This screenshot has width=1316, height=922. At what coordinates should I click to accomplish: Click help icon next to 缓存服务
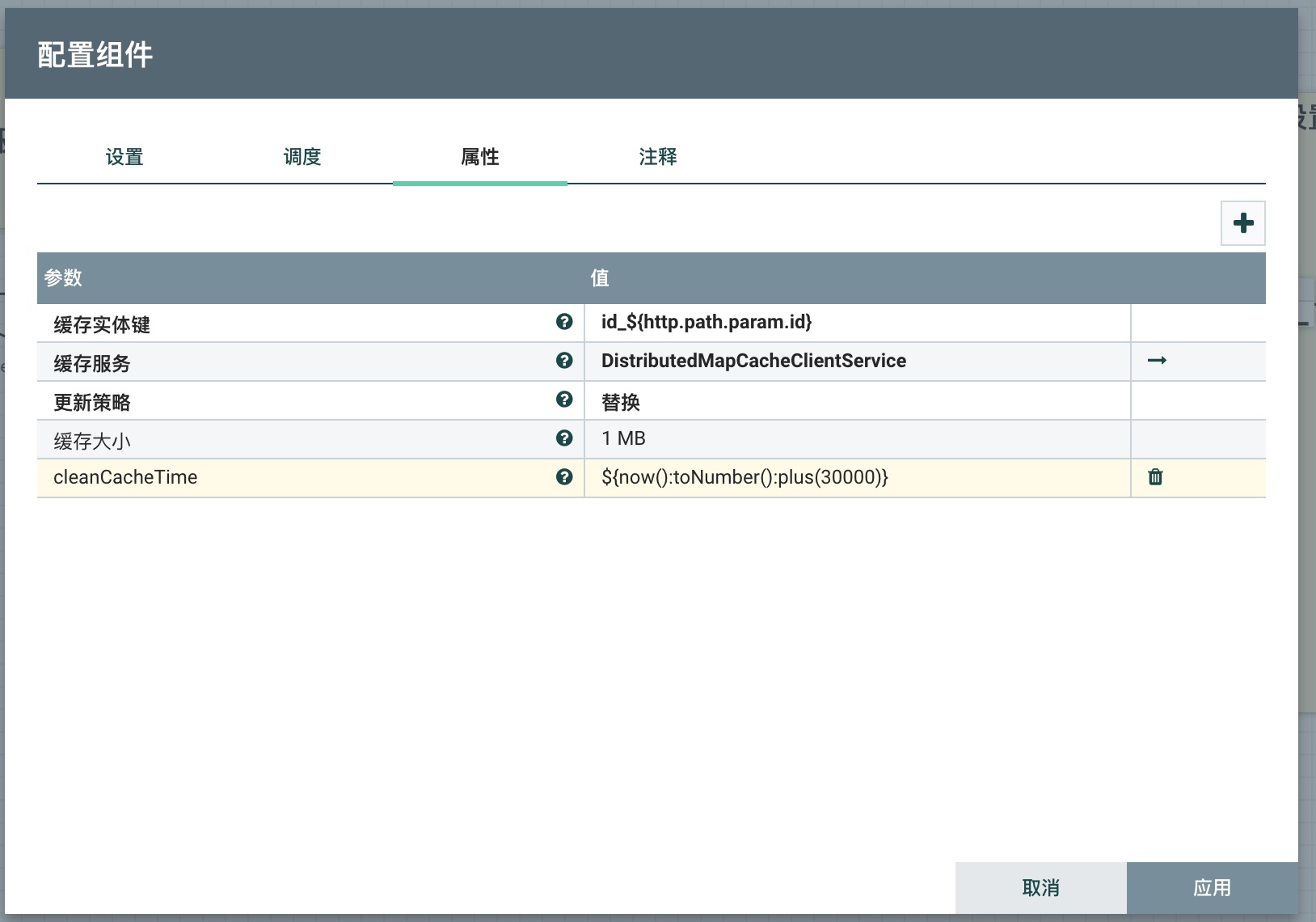[x=564, y=361]
